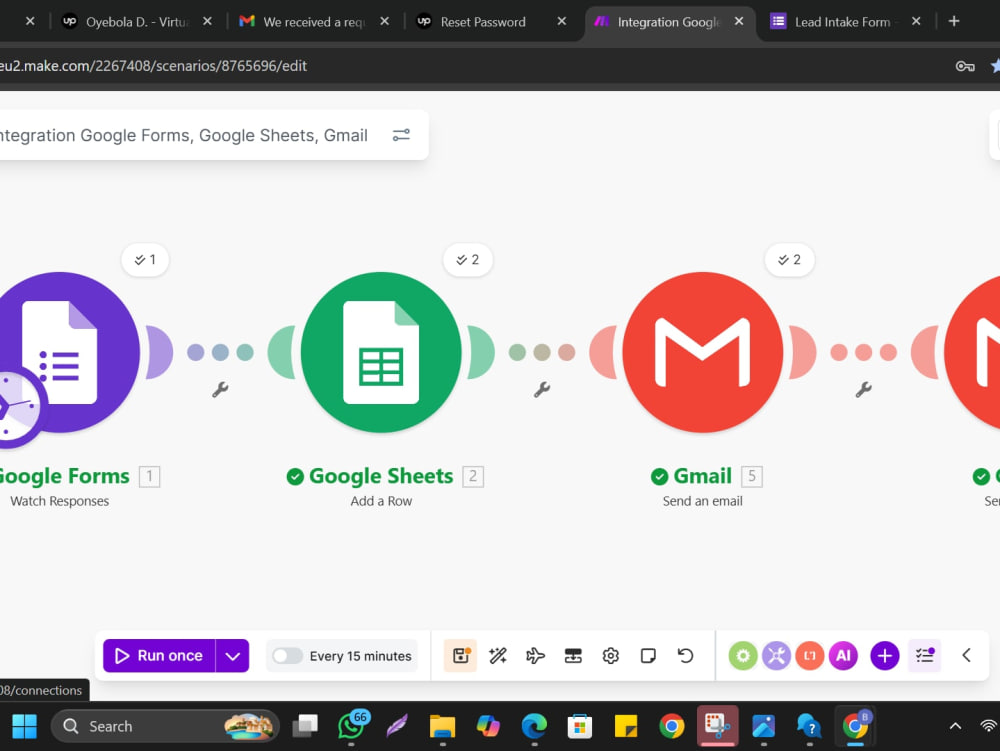
Task: Switch to the Lead Intake Form tab
Action: 842,22
